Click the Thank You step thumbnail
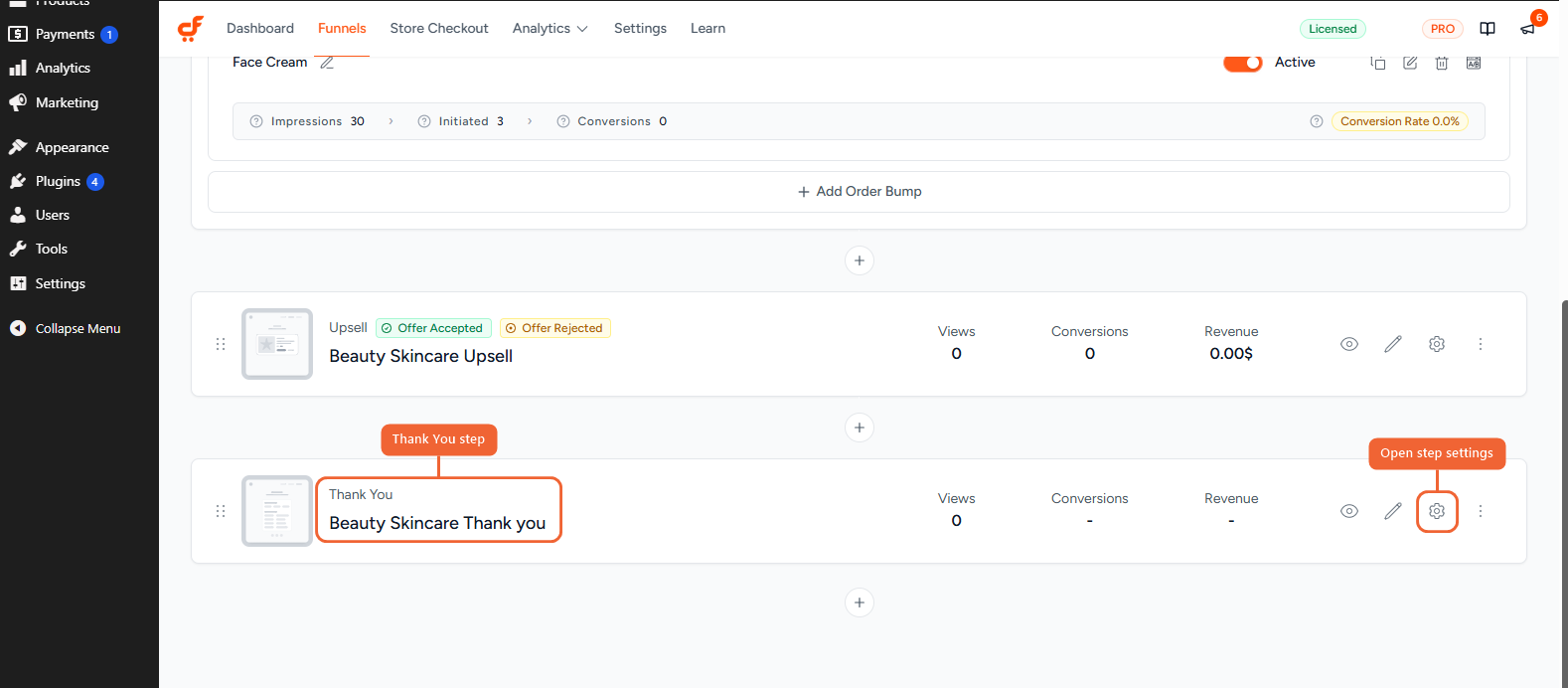 coord(277,511)
